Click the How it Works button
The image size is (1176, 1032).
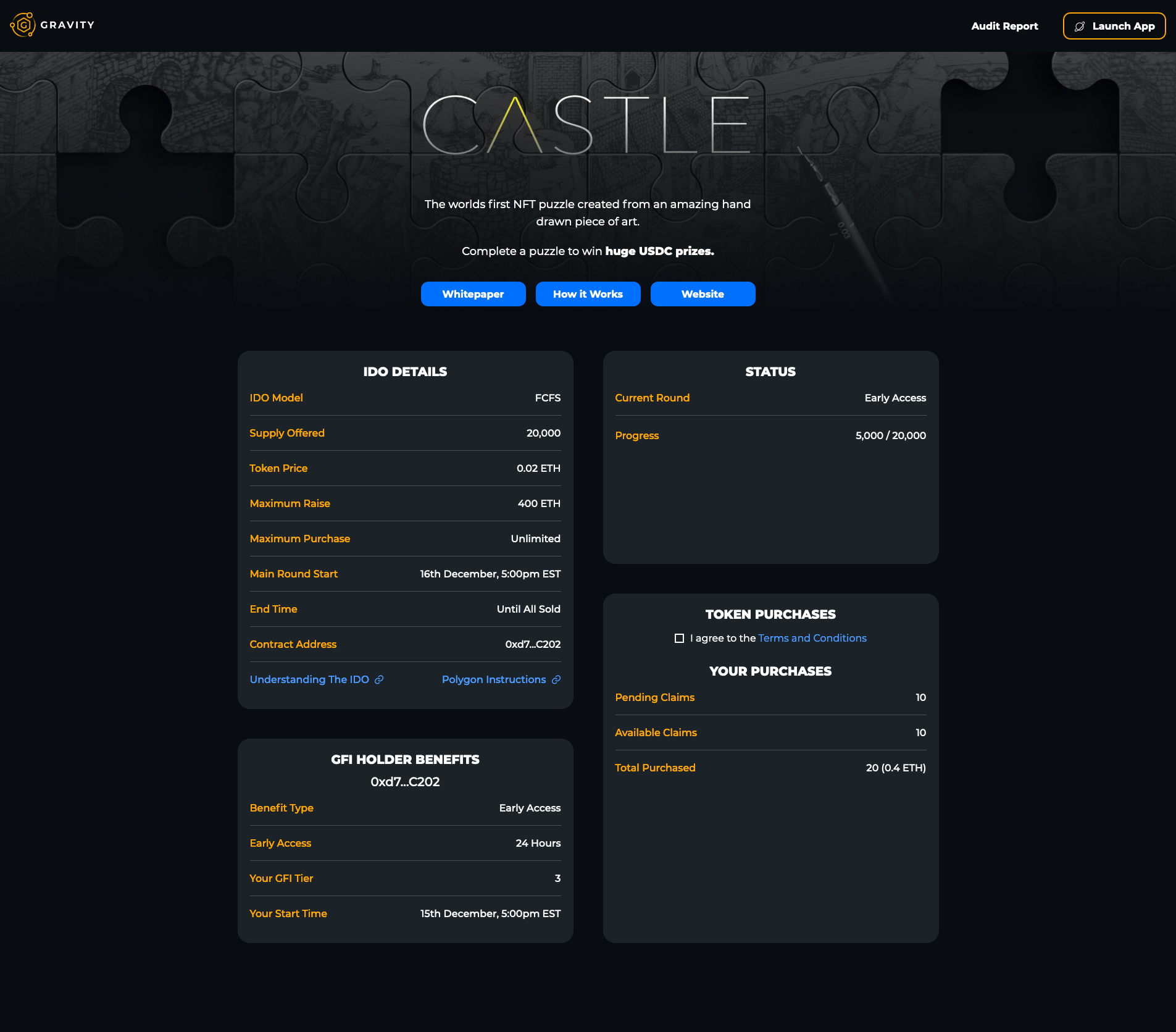point(588,294)
